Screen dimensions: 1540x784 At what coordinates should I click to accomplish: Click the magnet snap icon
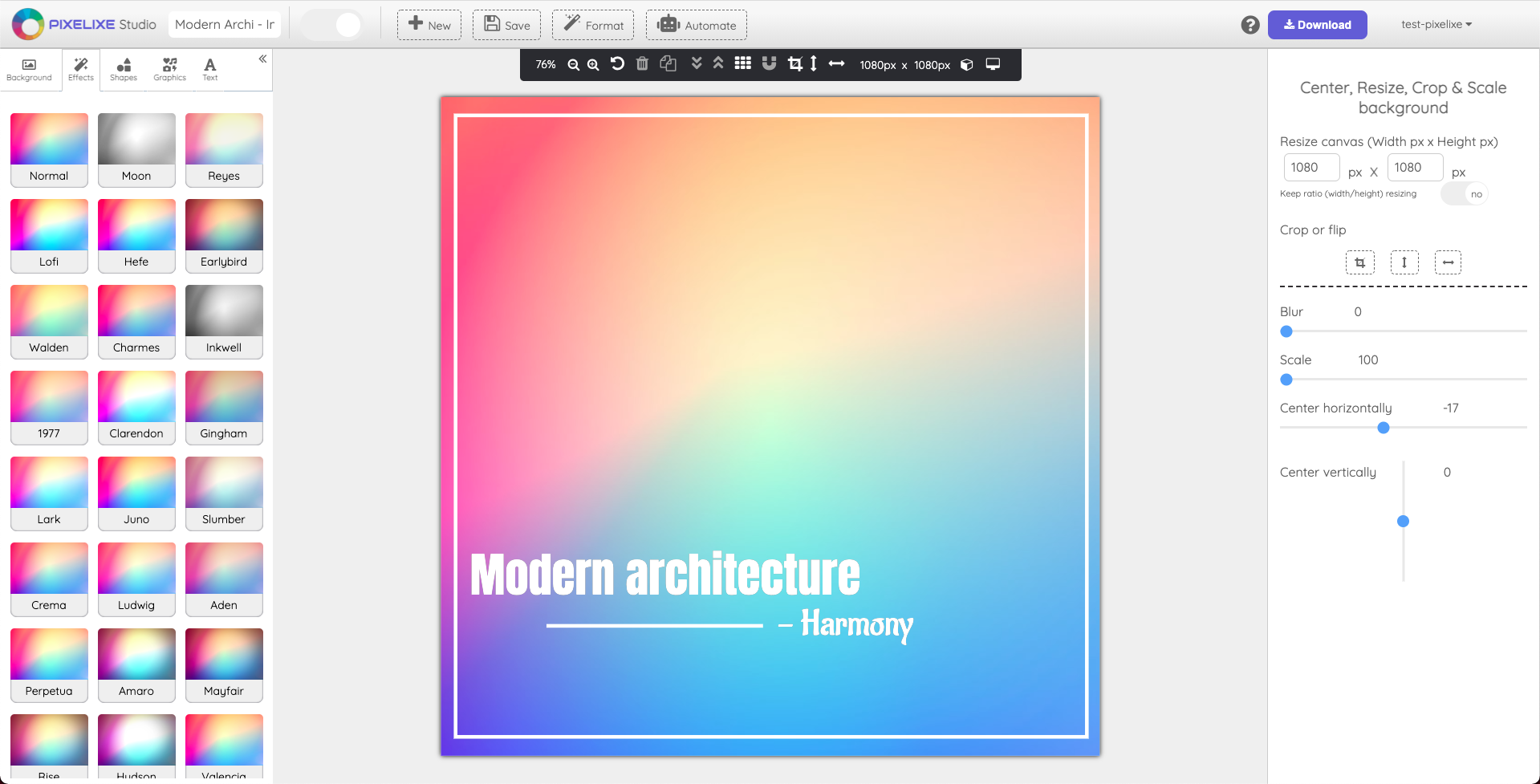tap(769, 64)
